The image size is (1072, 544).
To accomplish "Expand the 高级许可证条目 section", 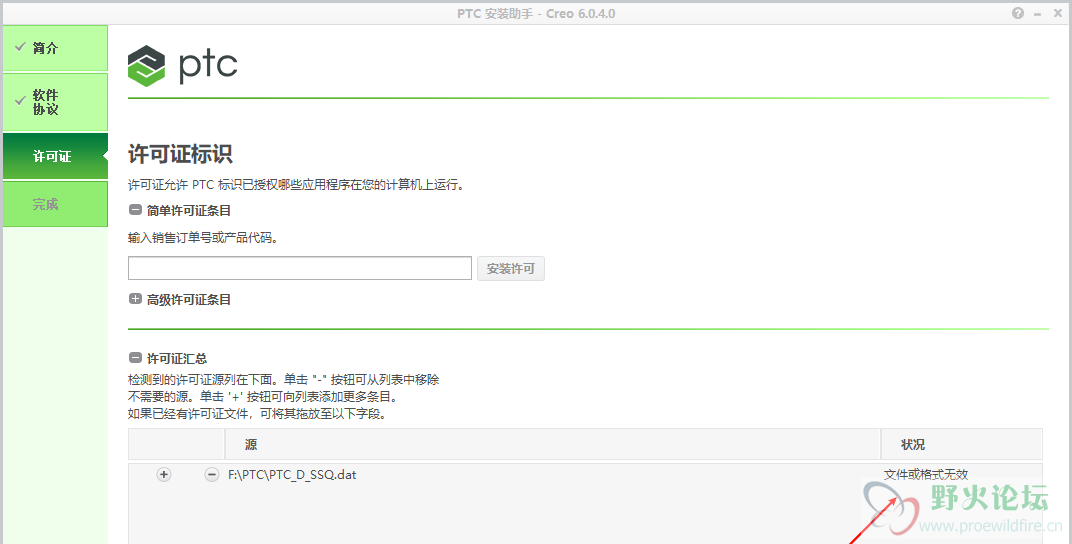I will (x=135, y=299).
